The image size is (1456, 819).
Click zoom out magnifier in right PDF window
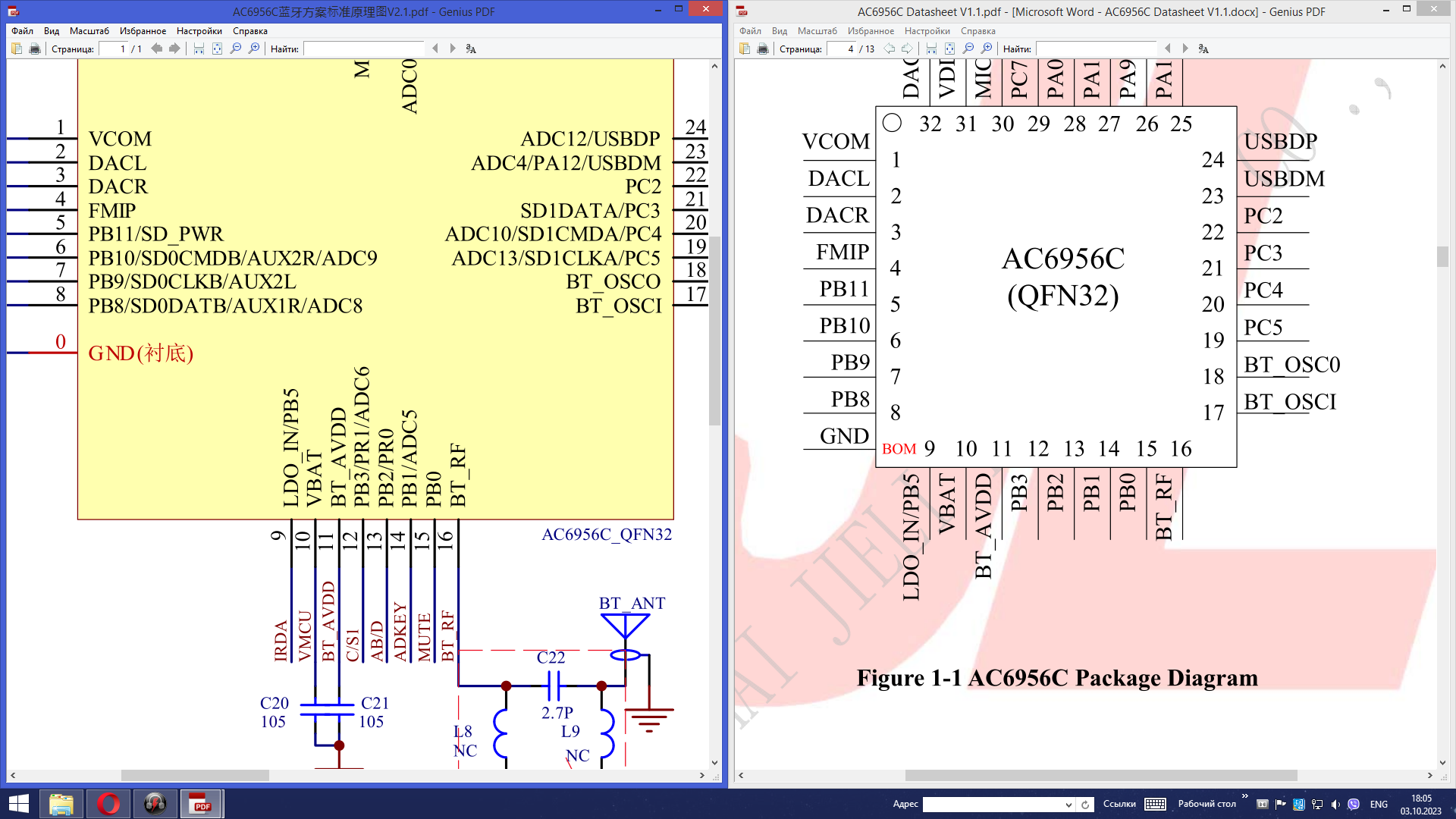point(968,49)
